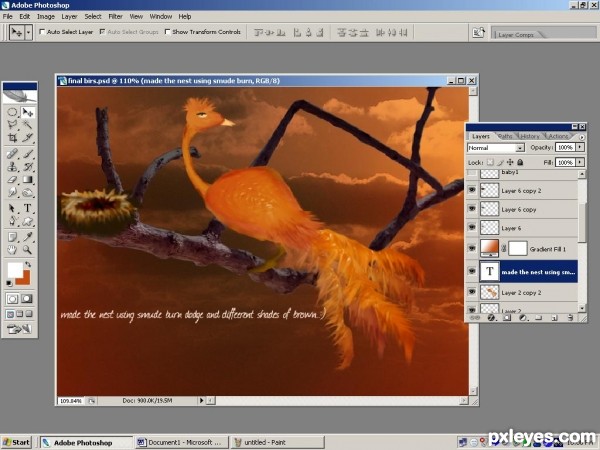Swap foreground and background colors
This screenshot has width=600, height=450.
coord(28,264)
